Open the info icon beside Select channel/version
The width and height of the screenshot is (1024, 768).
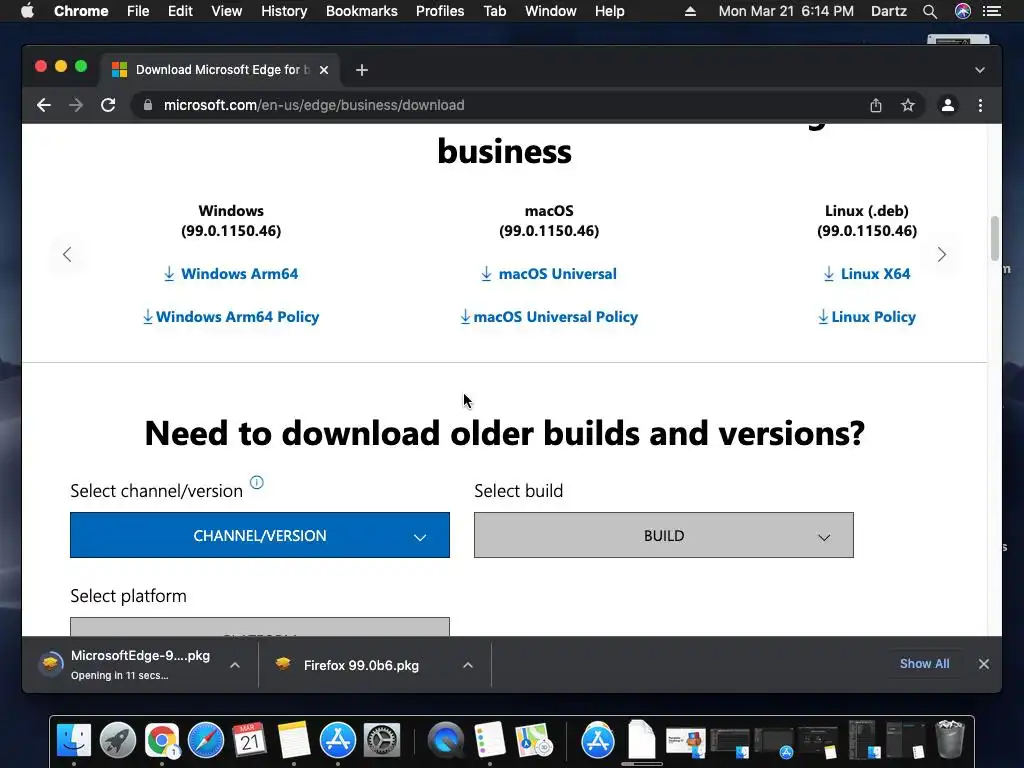[x=257, y=483]
